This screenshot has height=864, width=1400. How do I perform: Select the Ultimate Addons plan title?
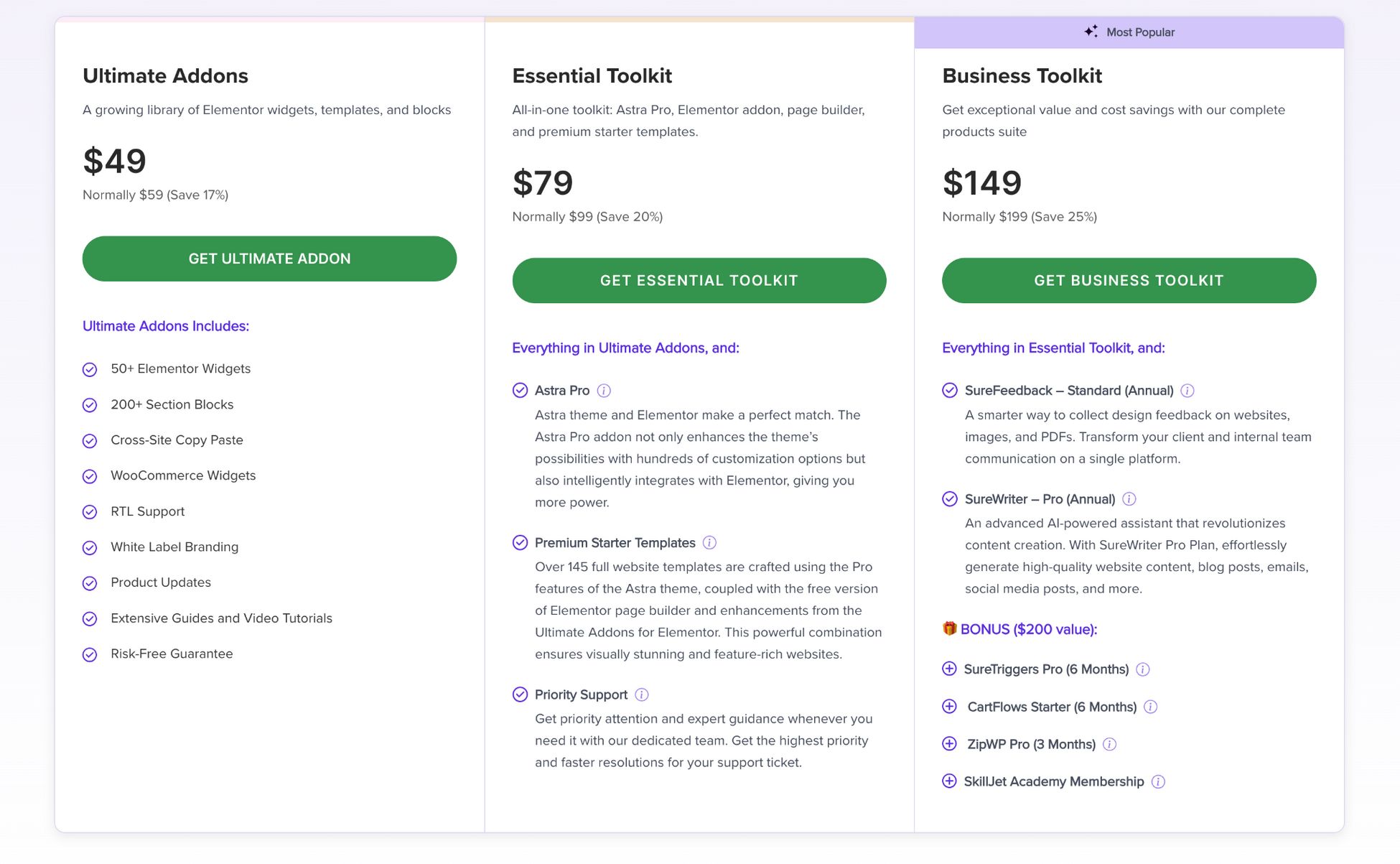click(x=165, y=75)
